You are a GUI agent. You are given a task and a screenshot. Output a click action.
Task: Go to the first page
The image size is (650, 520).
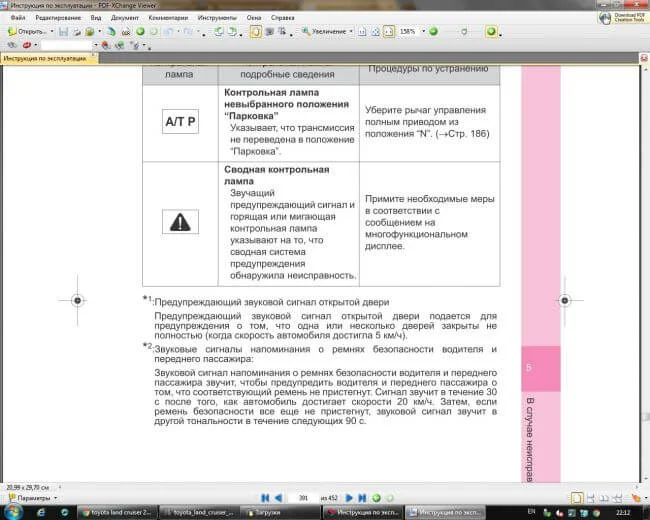[265, 497]
